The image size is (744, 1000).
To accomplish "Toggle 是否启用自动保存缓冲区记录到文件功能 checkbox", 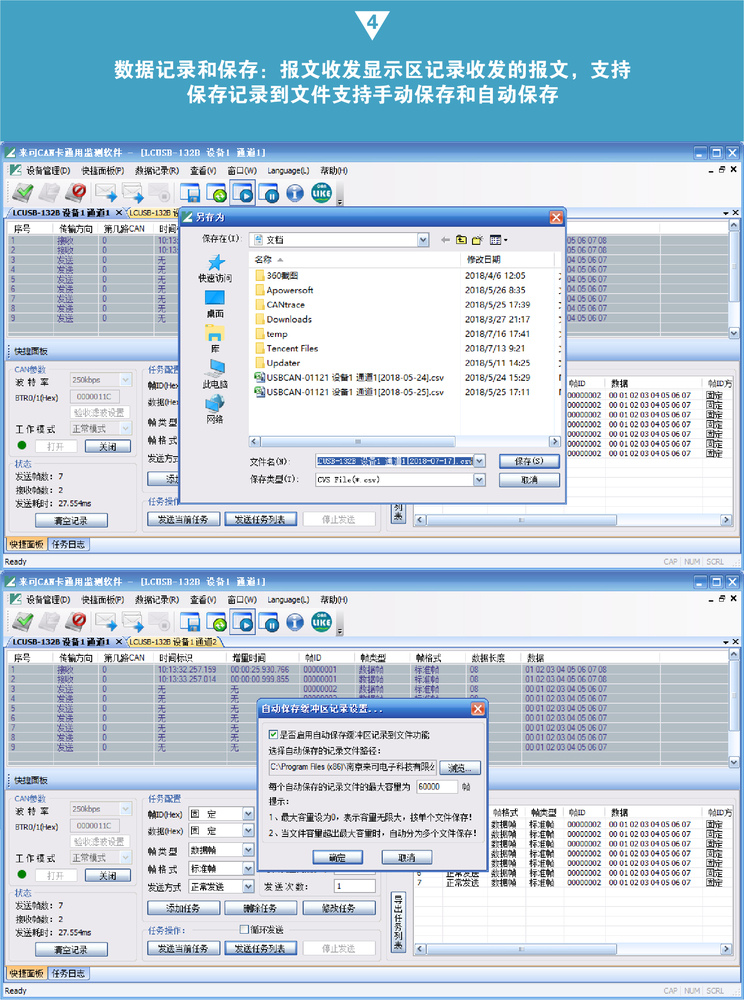I will 274,734.
